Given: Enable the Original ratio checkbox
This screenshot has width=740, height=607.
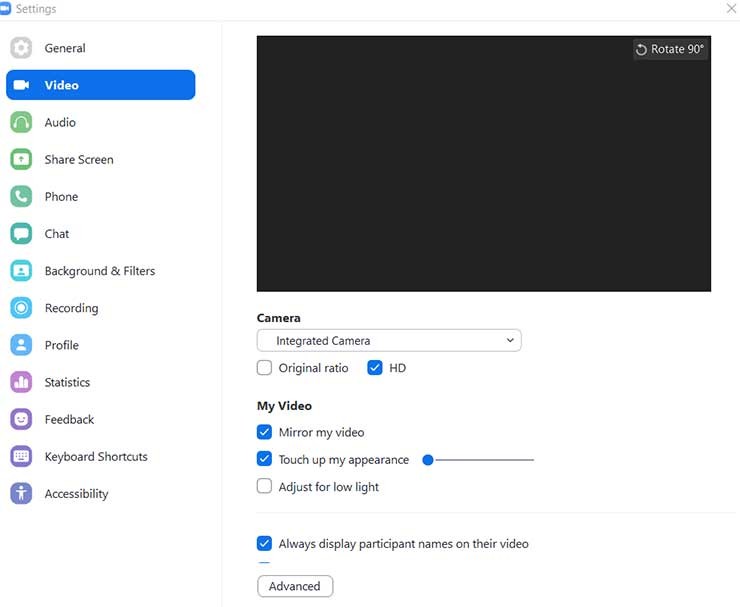Looking at the screenshot, I should click(265, 368).
